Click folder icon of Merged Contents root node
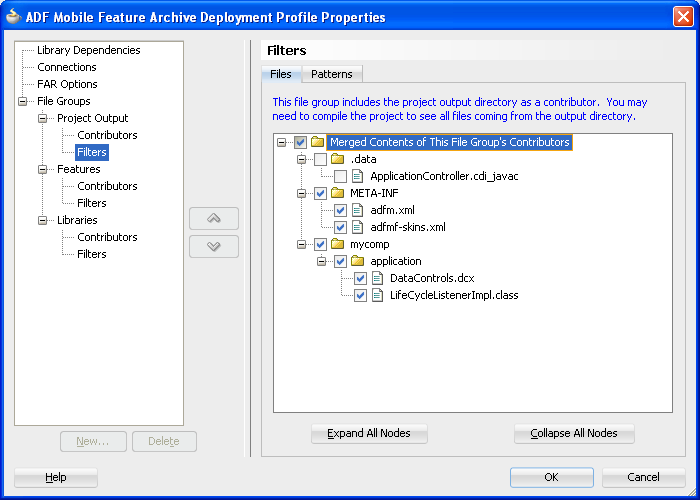The width and height of the screenshot is (700, 500). [x=317, y=142]
